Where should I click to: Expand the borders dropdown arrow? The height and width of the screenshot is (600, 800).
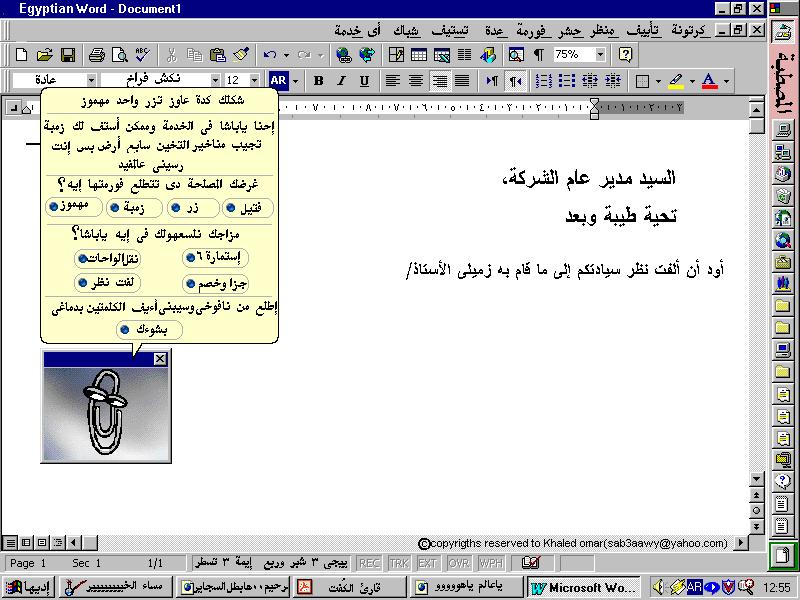pos(658,81)
